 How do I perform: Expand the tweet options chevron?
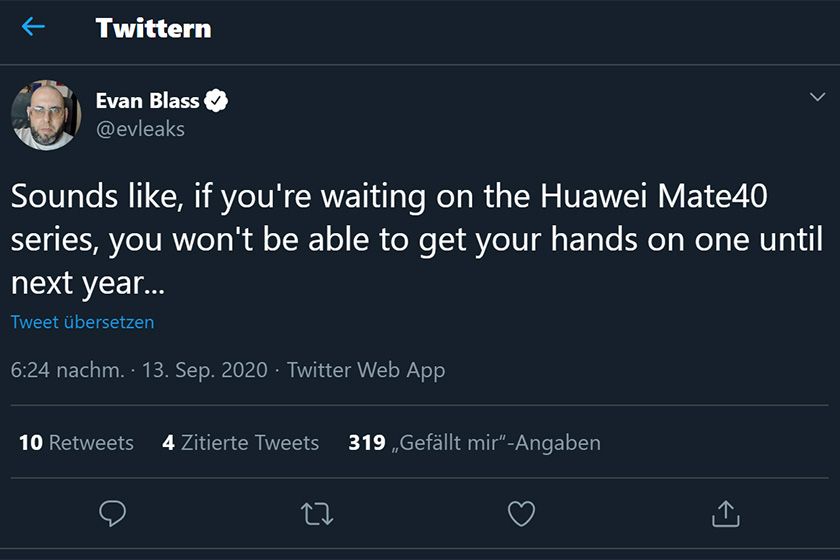[815, 97]
